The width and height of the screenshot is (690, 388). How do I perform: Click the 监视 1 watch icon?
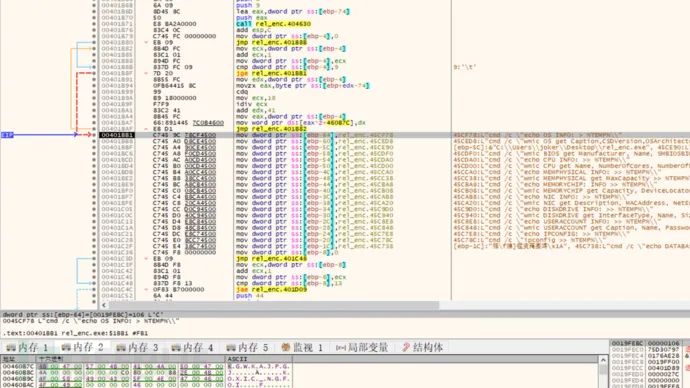[286, 348]
